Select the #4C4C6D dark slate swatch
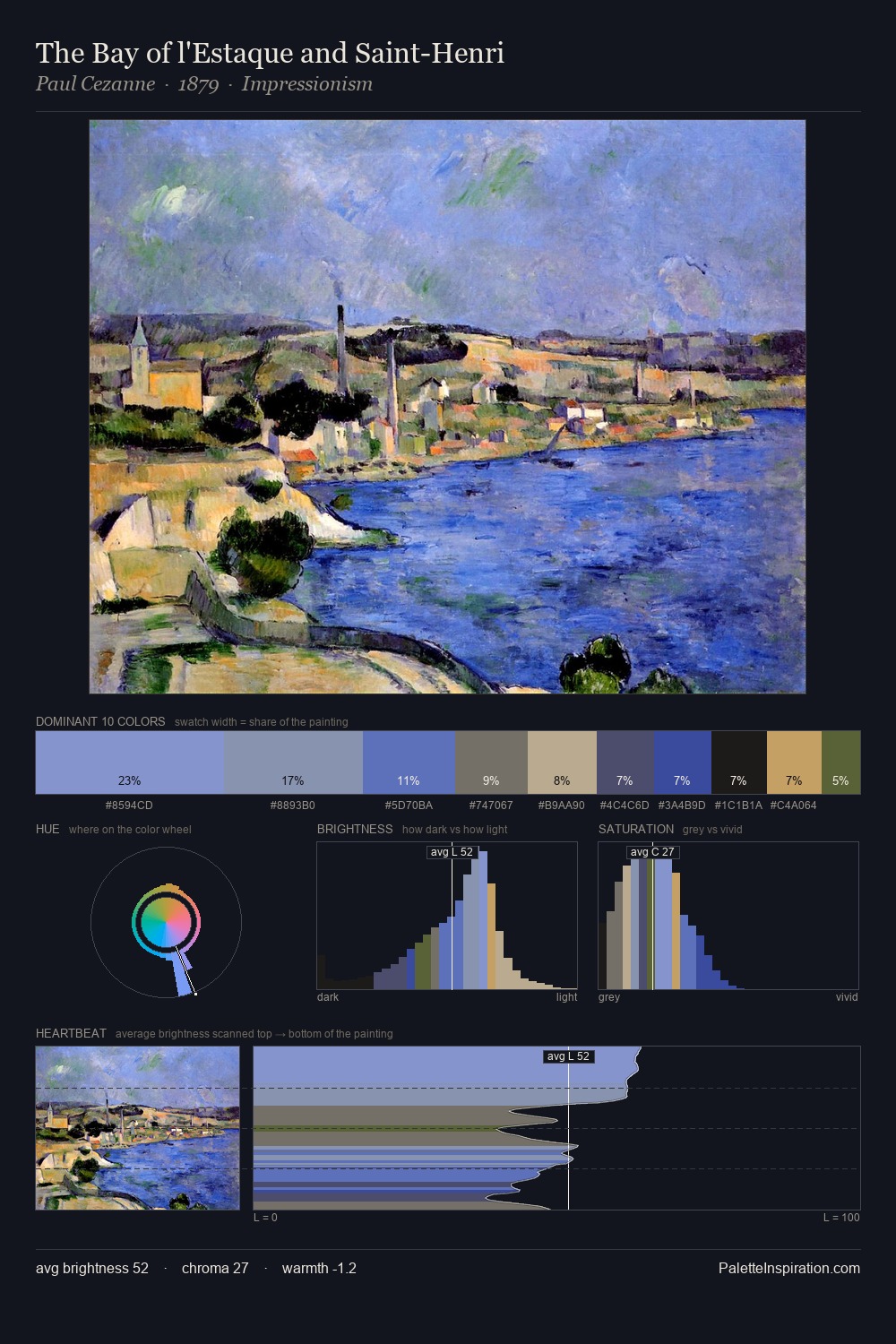This screenshot has width=896, height=1344. [x=625, y=762]
